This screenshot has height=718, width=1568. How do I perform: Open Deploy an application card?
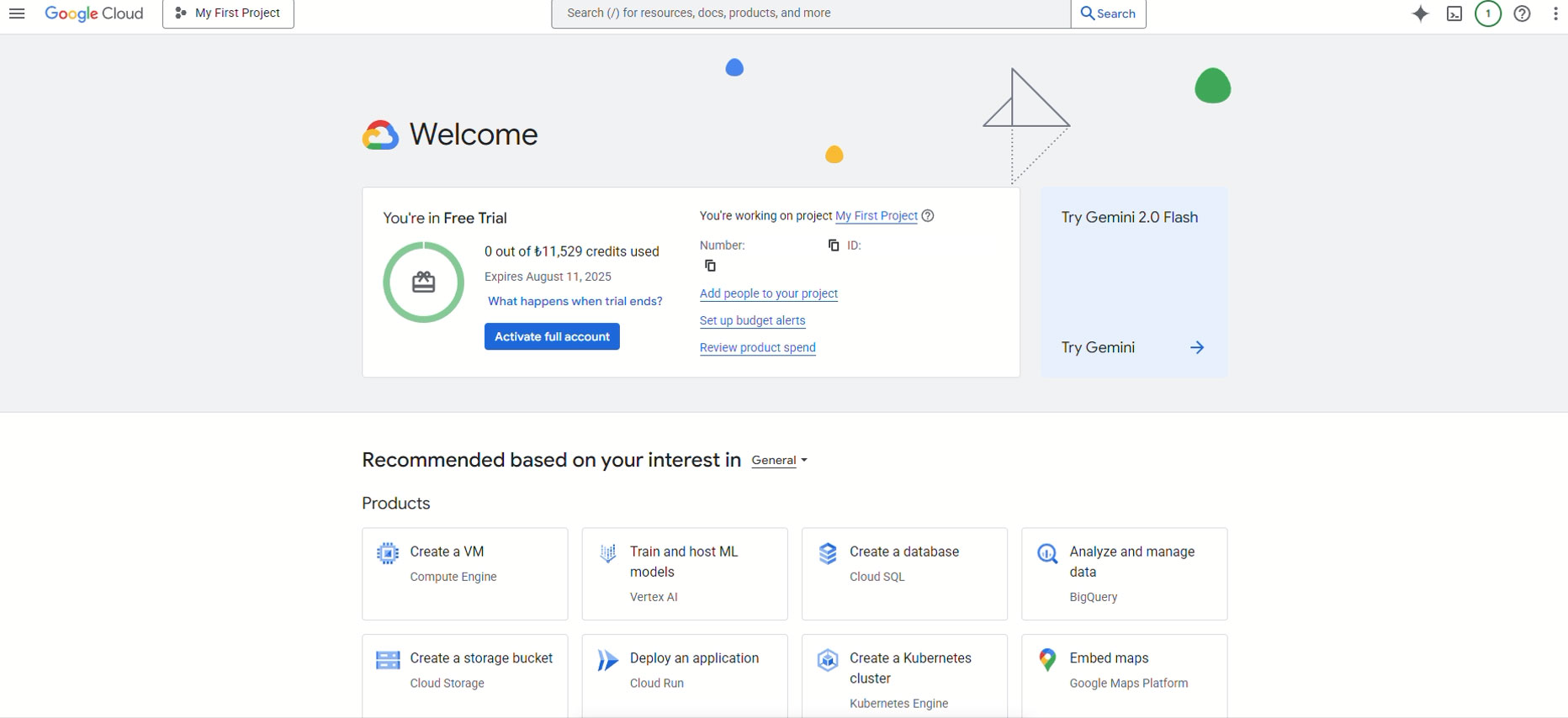[x=685, y=676]
